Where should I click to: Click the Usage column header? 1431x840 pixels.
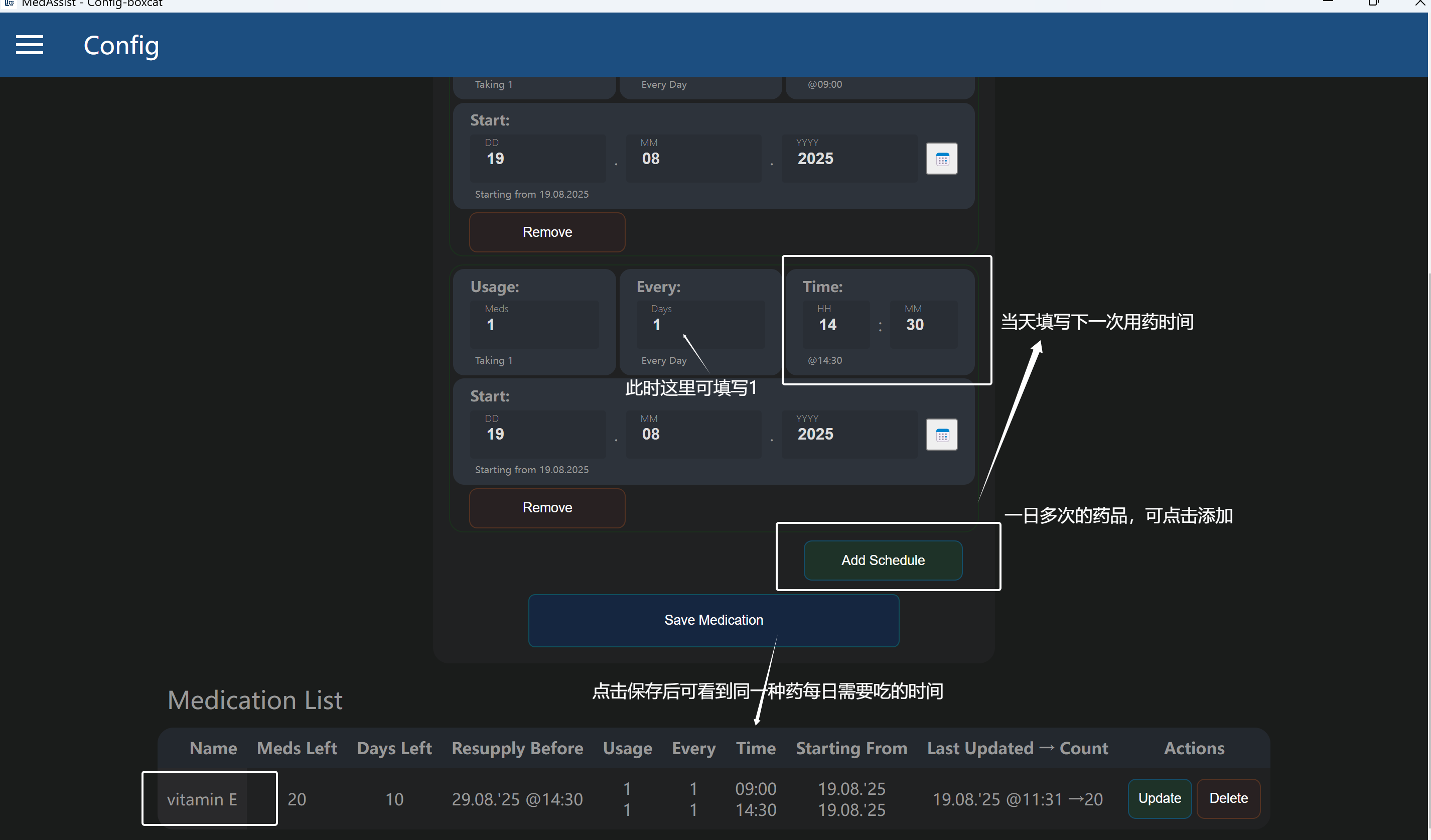pyautogui.click(x=628, y=748)
